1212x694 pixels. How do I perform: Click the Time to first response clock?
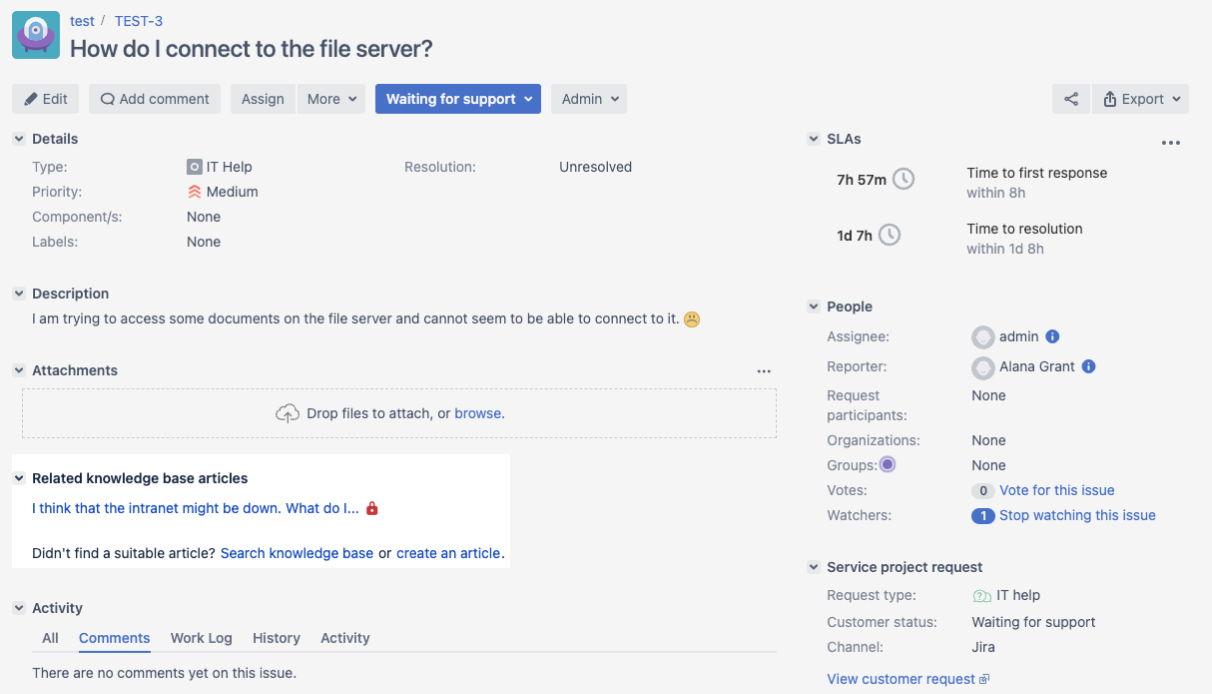[x=903, y=180]
